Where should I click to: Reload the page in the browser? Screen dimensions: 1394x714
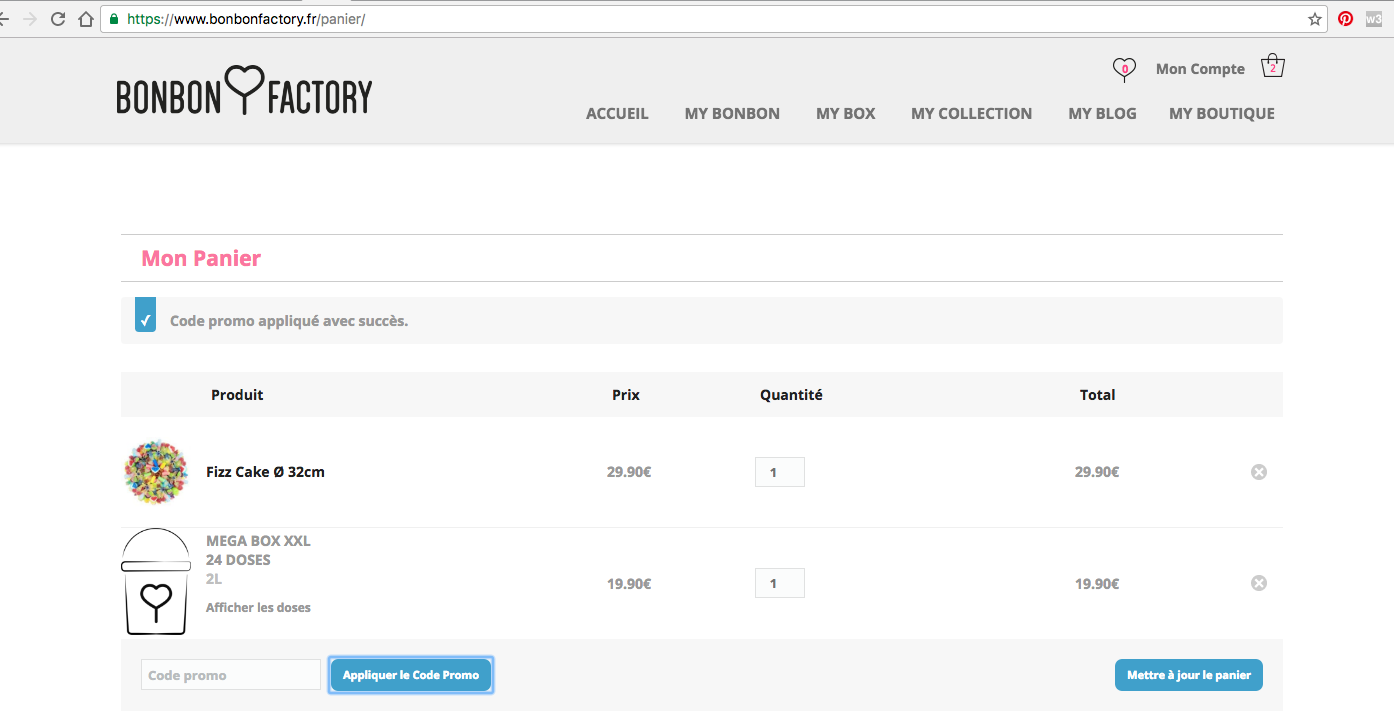58,19
